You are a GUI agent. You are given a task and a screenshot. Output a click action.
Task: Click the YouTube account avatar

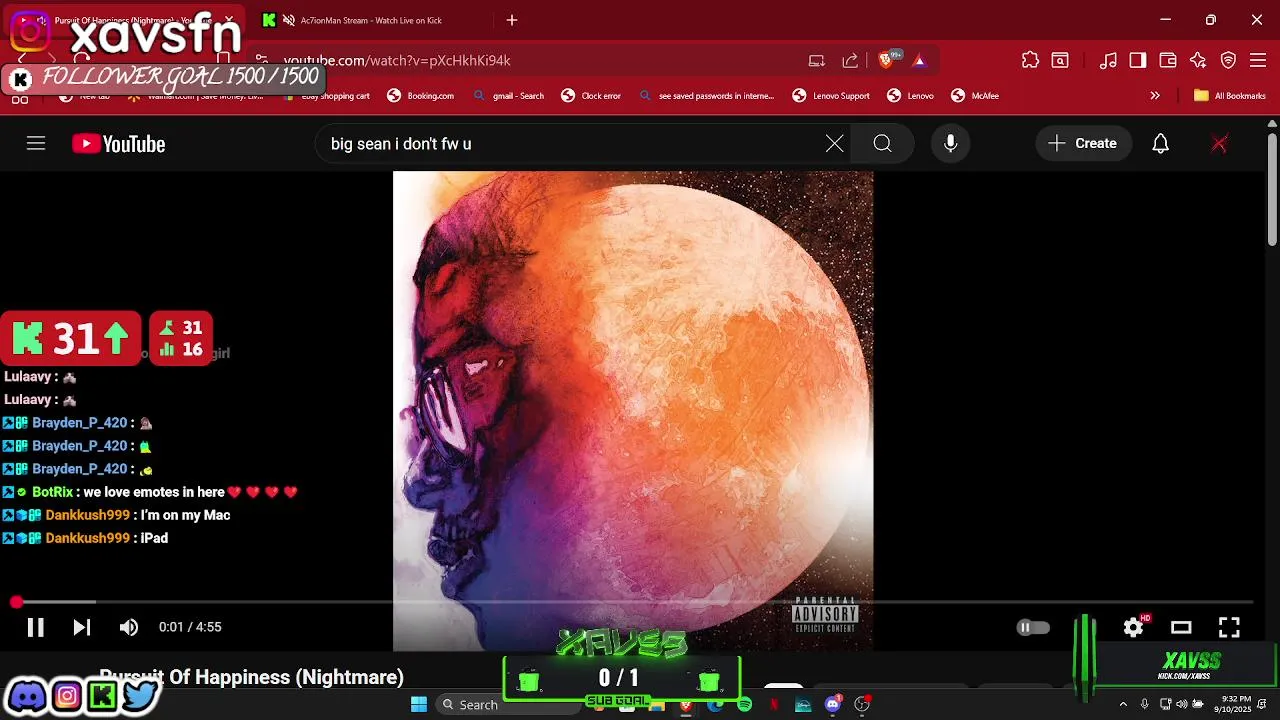tap(1219, 144)
